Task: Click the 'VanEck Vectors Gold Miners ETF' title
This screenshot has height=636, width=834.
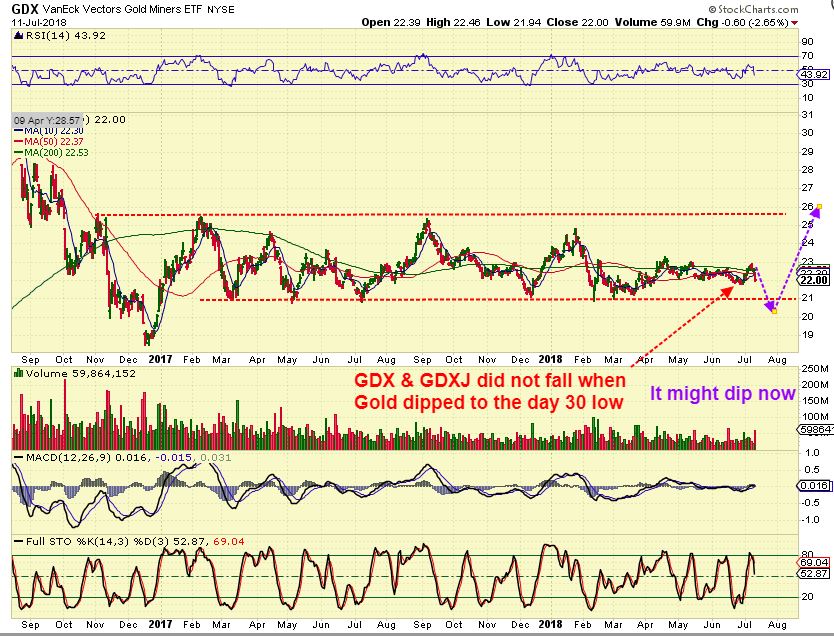Action: (x=121, y=9)
